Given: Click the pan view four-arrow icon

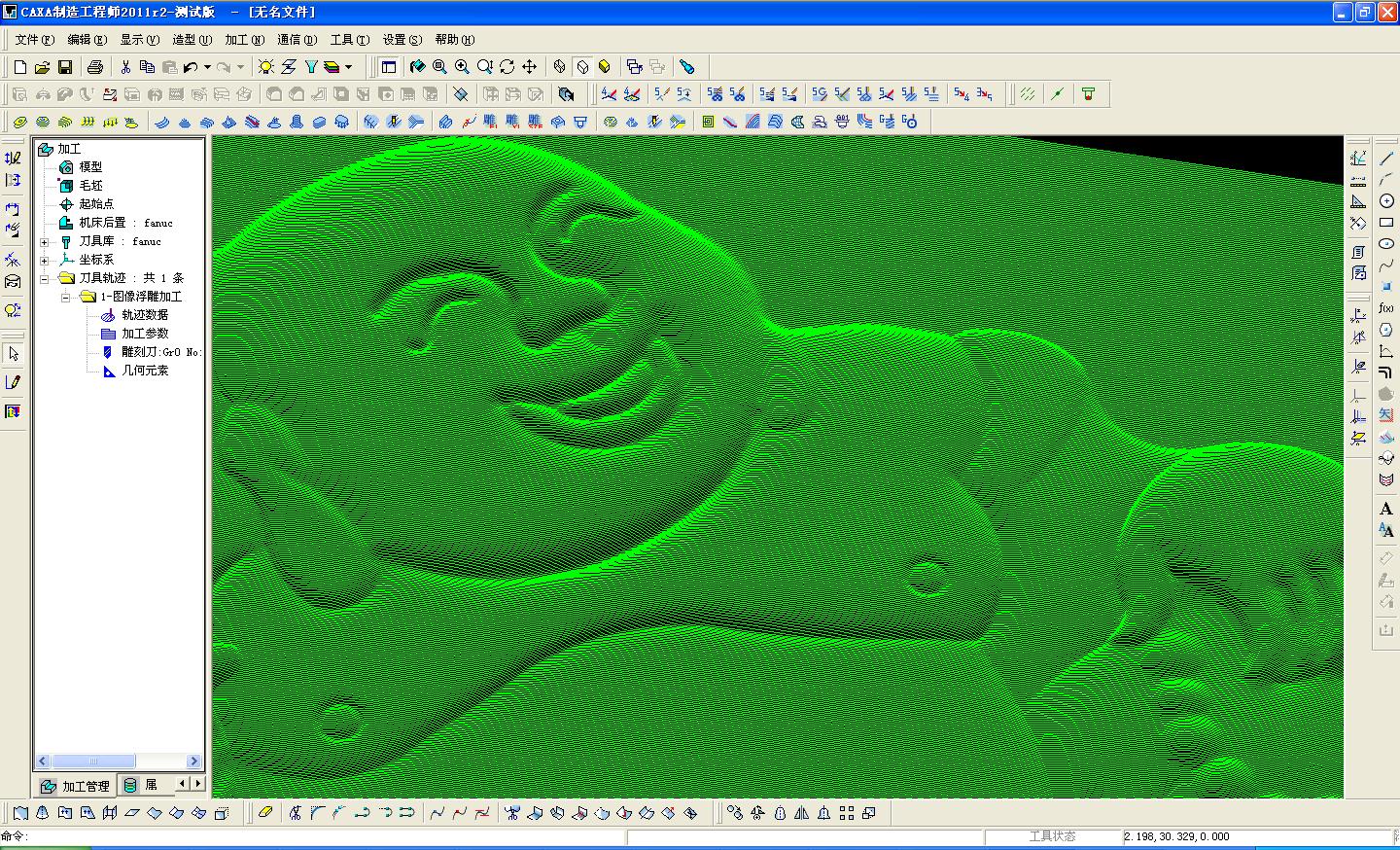Looking at the screenshot, I should pyautogui.click(x=529, y=67).
